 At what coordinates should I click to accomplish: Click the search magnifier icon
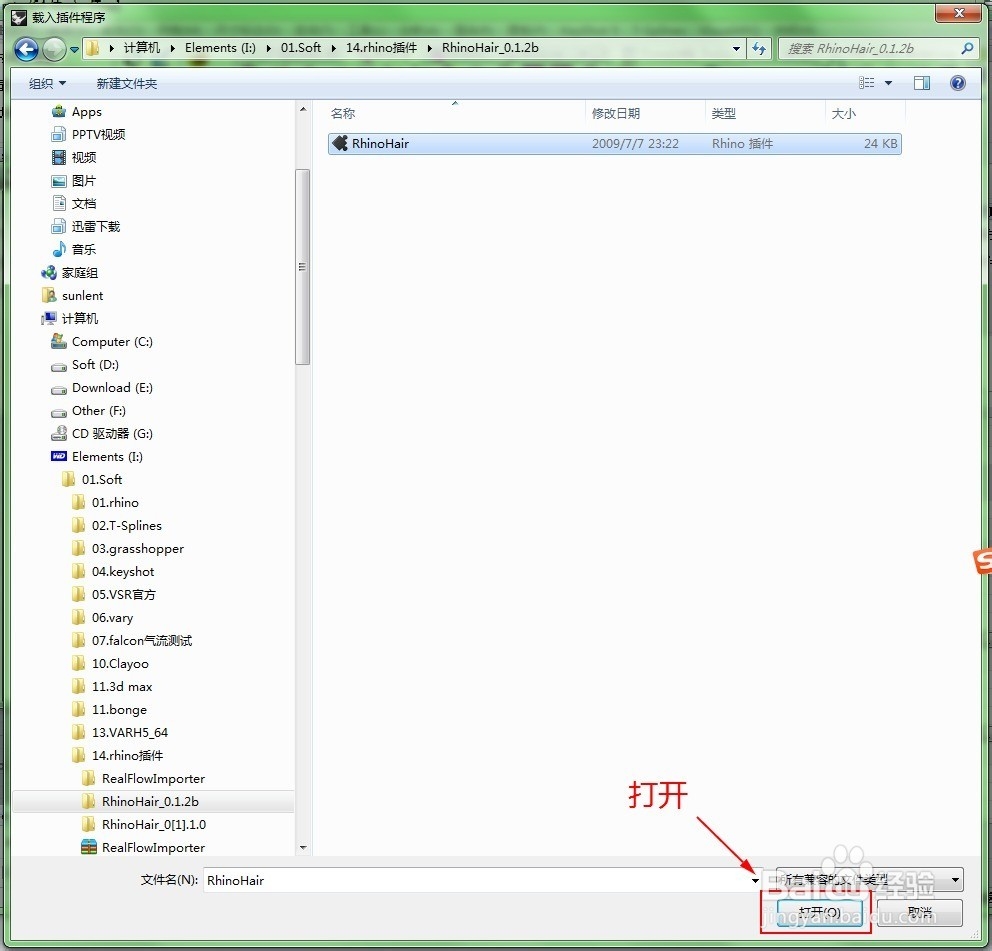coord(967,48)
